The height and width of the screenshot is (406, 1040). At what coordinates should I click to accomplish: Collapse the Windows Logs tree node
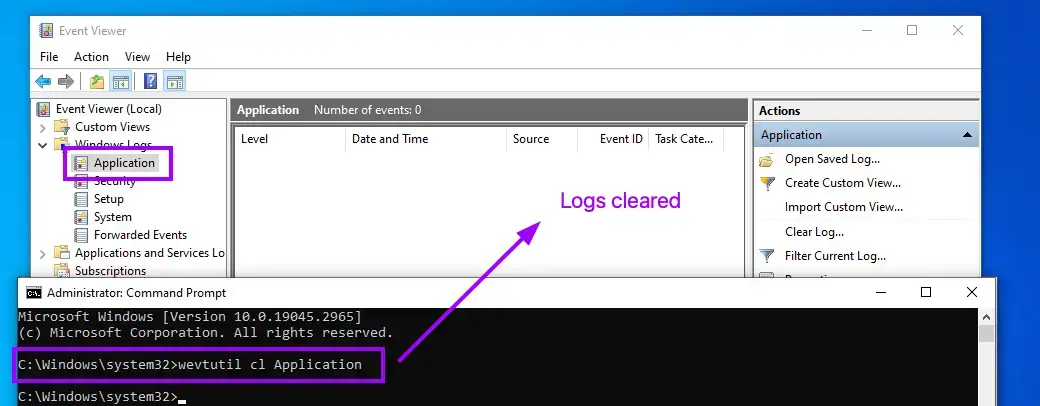click(42, 145)
